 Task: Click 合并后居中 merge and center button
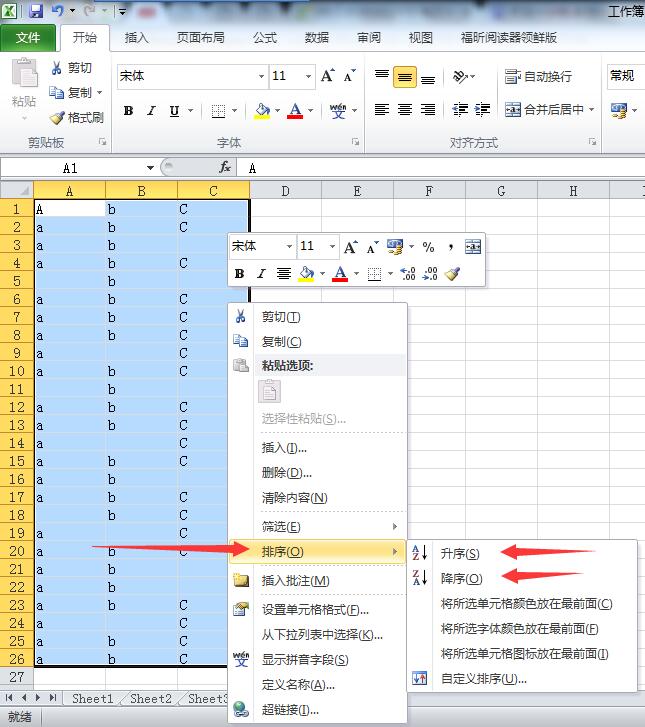click(544, 110)
